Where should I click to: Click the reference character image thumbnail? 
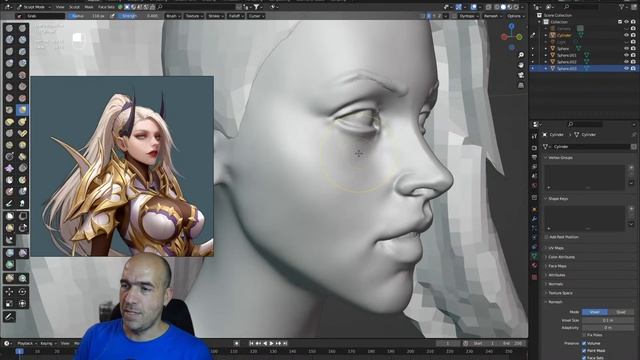tap(122, 166)
